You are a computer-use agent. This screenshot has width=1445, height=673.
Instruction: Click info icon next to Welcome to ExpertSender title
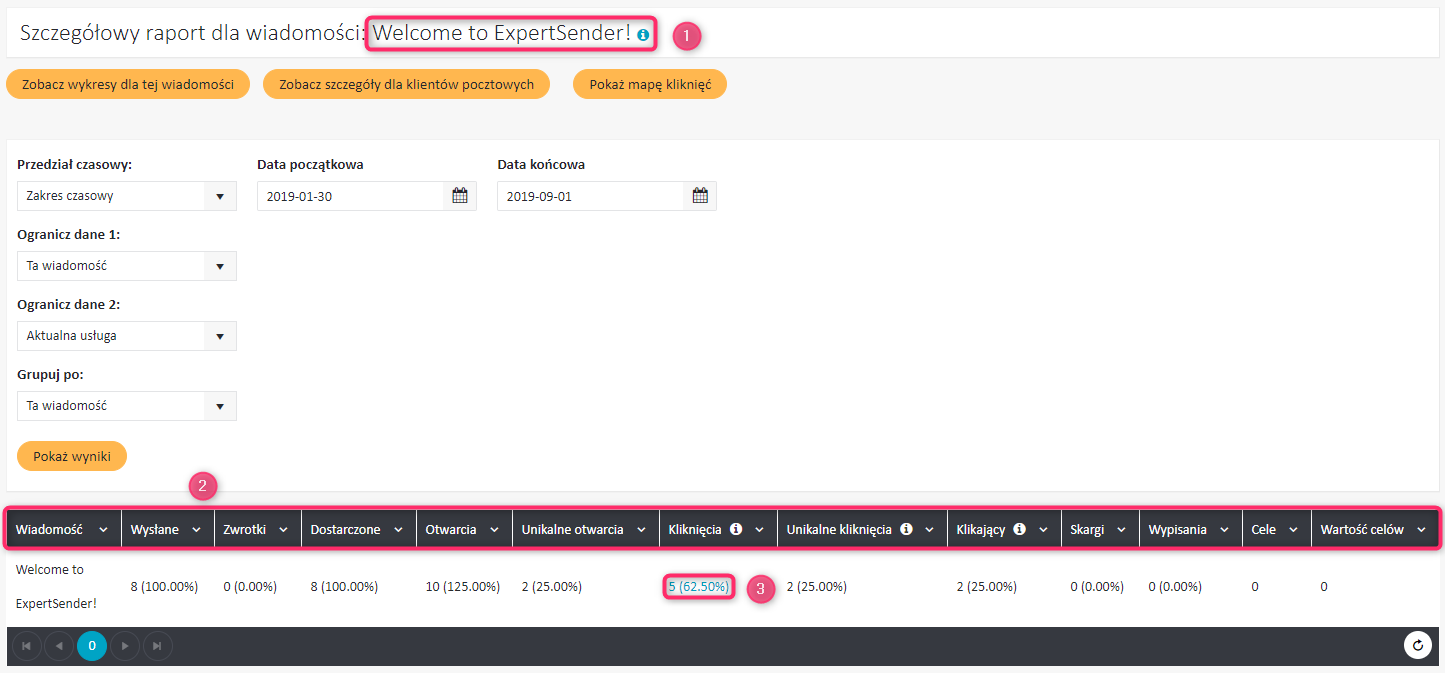[643, 35]
